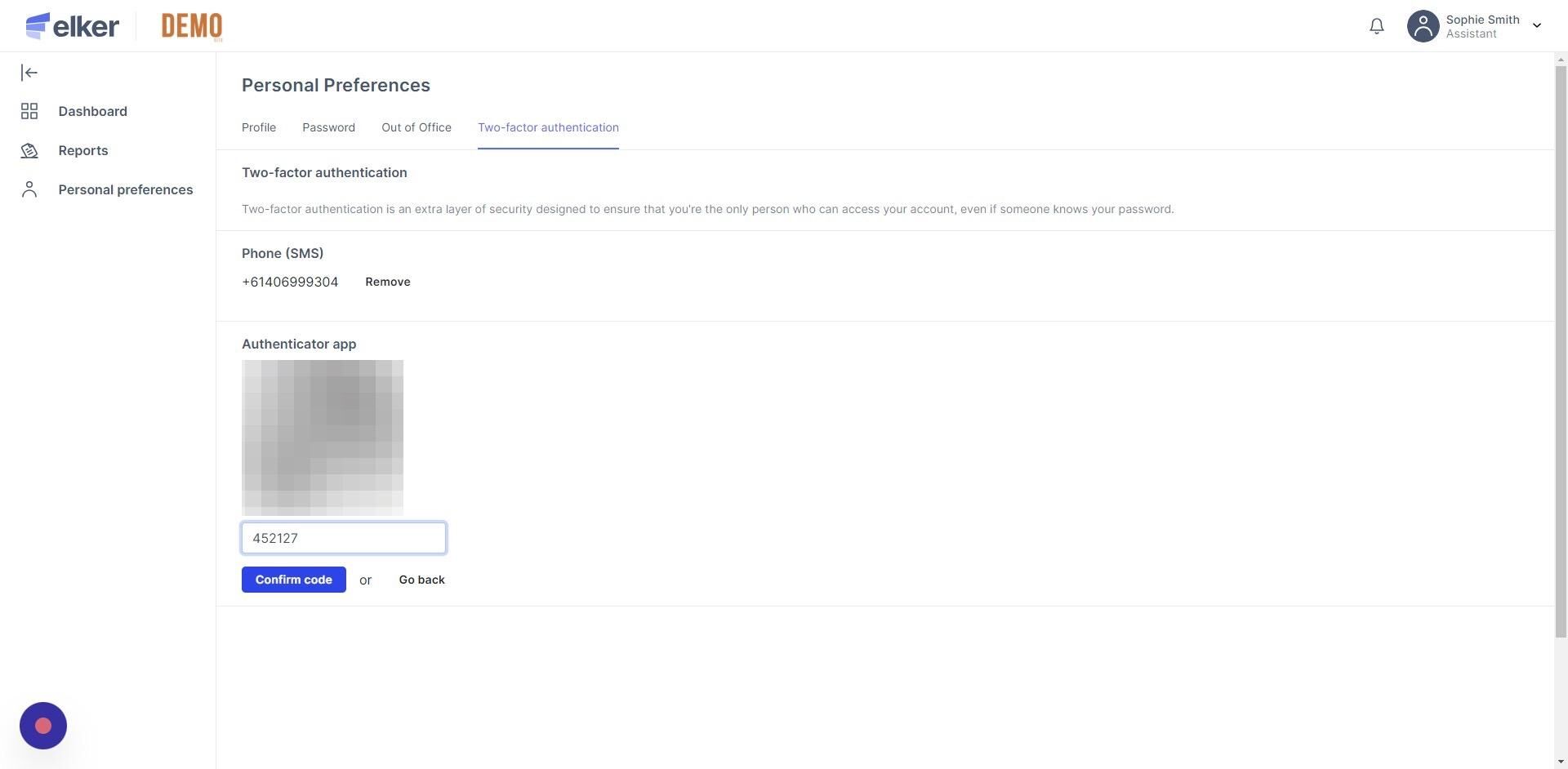Click Go back
This screenshot has width=1568, height=769.
421,580
